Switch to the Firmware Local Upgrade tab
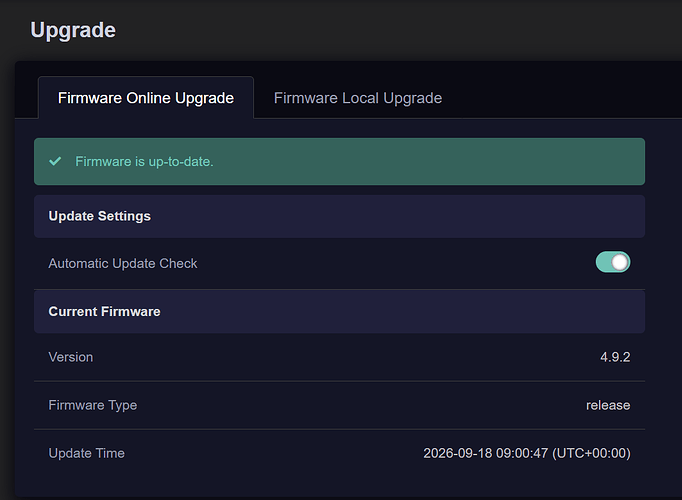 click(358, 98)
